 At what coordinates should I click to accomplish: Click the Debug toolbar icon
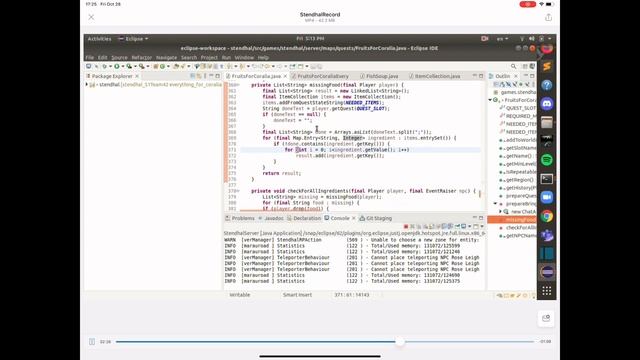click(x=105, y=66)
